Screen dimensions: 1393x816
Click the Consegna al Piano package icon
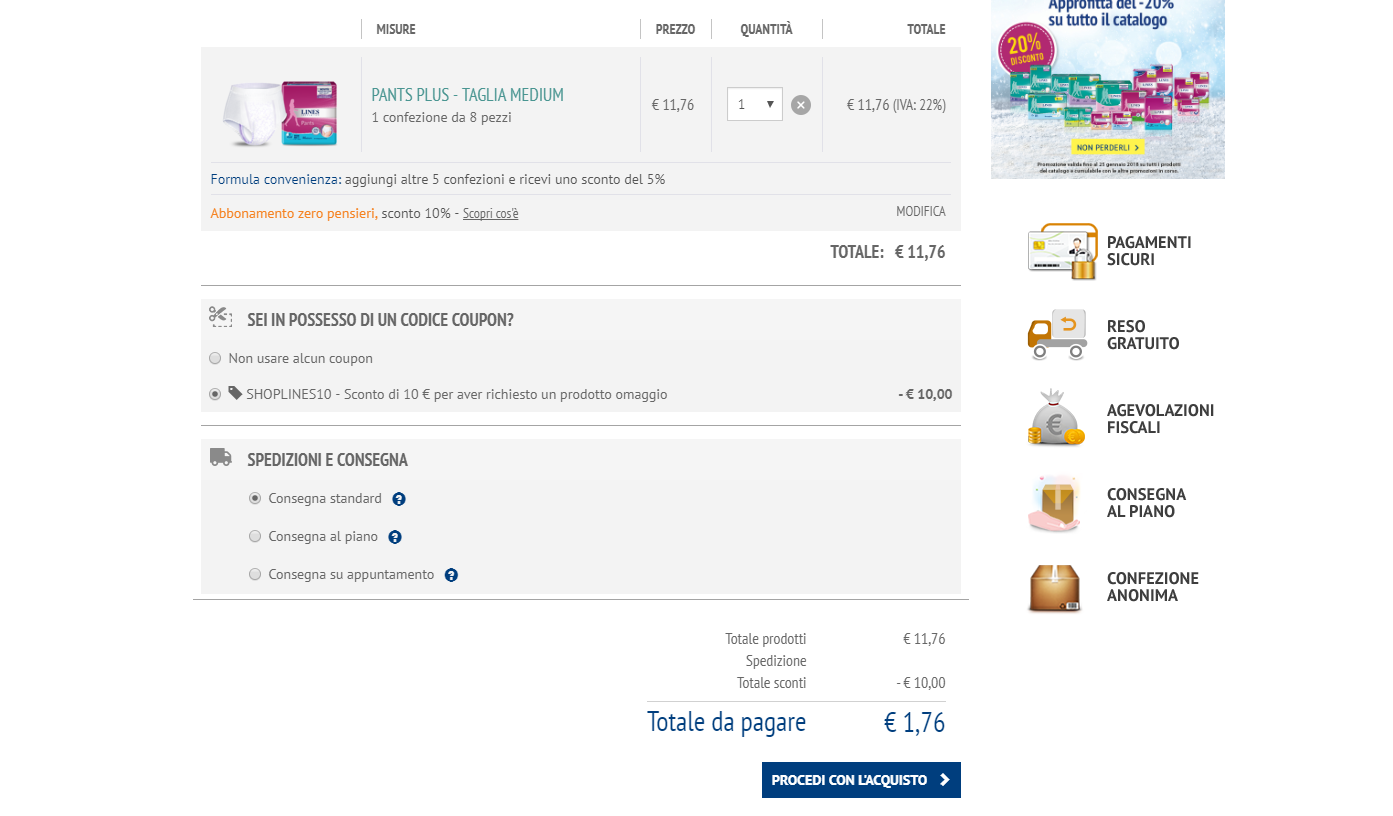tap(1055, 503)
